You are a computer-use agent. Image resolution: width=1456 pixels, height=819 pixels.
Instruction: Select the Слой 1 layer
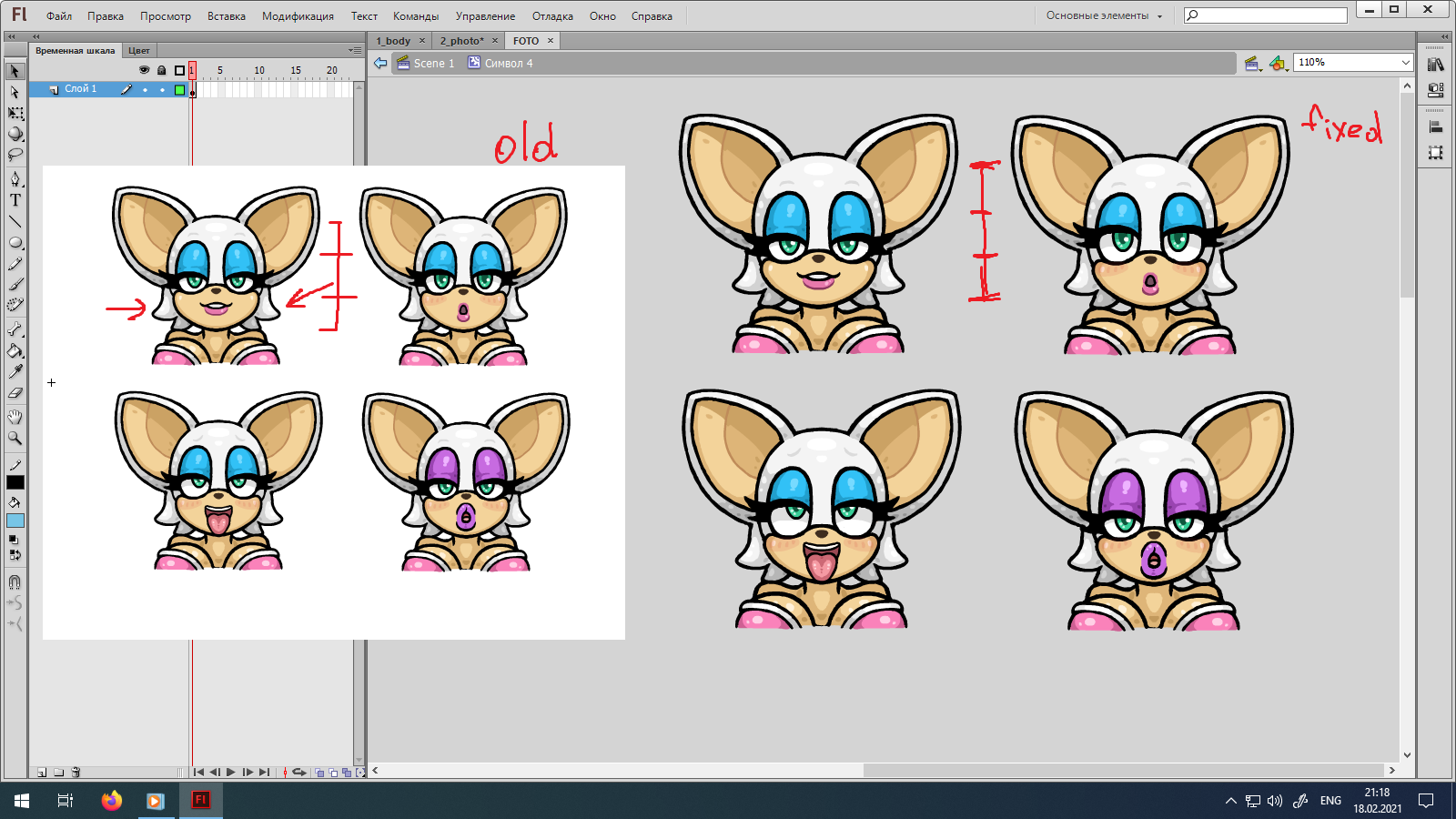[x=80, y=89]
